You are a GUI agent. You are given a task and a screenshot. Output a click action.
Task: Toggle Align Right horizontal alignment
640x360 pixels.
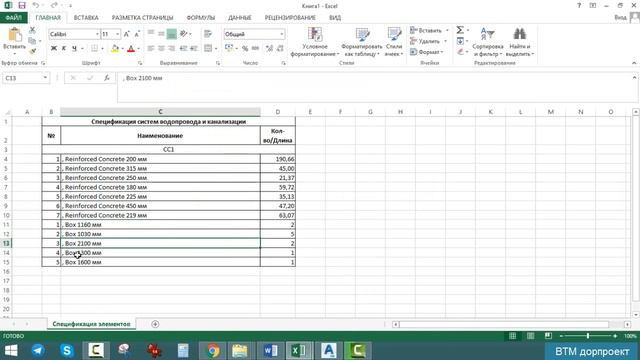[172, 49]
